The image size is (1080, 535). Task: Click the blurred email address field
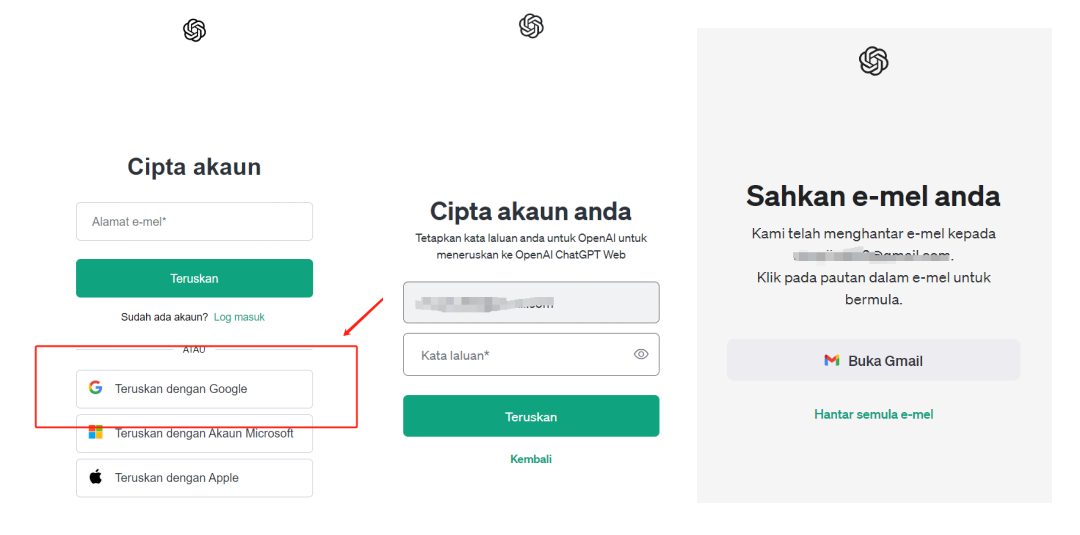point(531,302)
